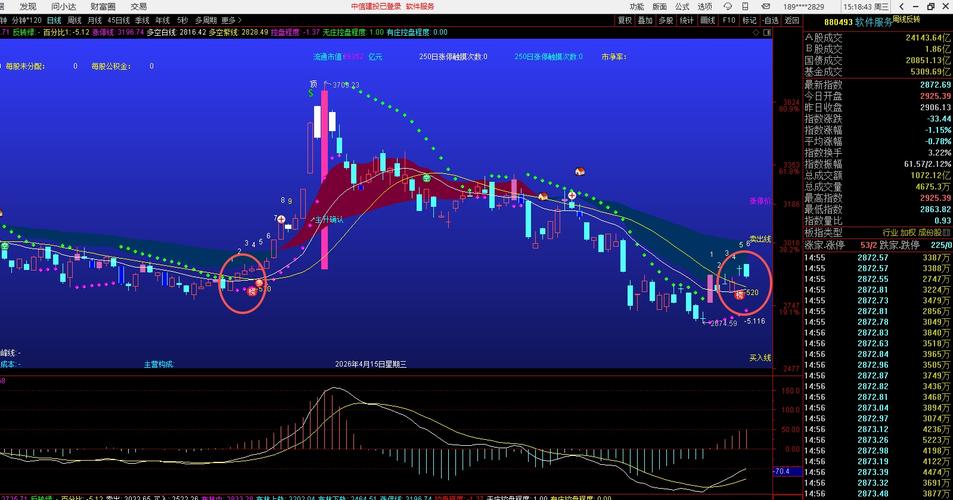
Task: Click 总成交额 row in side panel
Action: [878, 176]
